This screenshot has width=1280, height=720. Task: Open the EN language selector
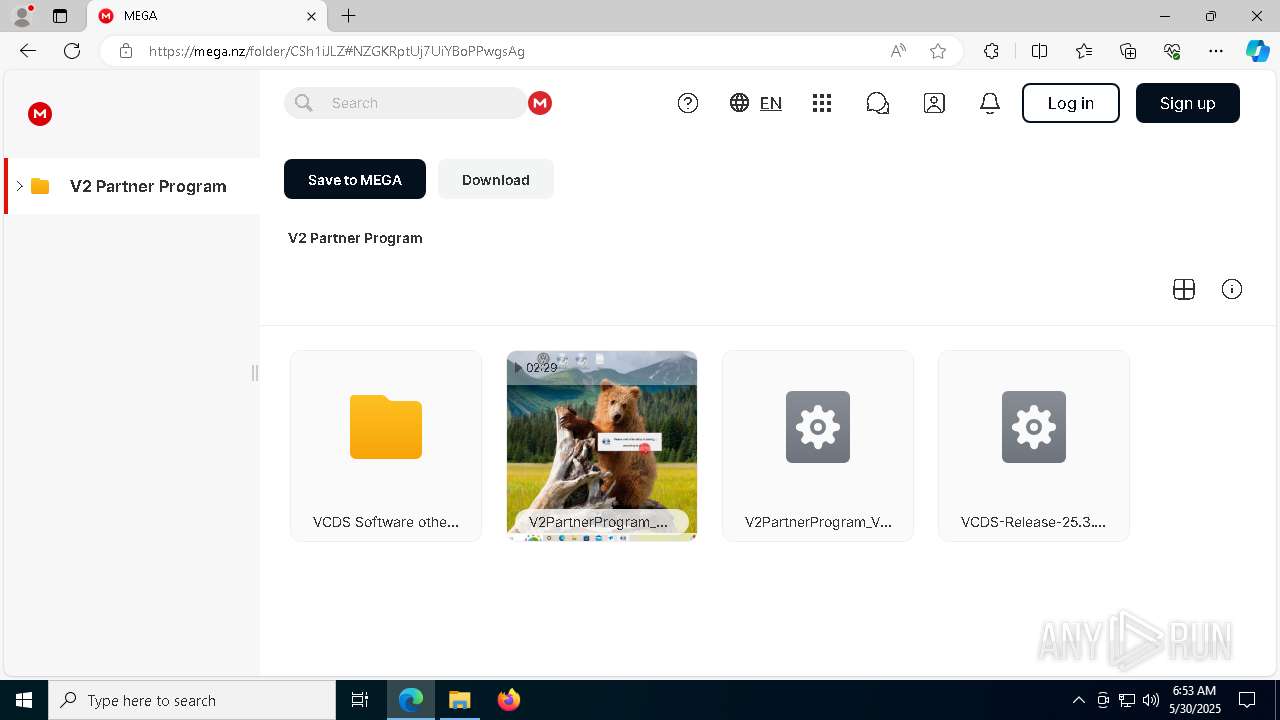pyautogui.click(x=771, y=103)
